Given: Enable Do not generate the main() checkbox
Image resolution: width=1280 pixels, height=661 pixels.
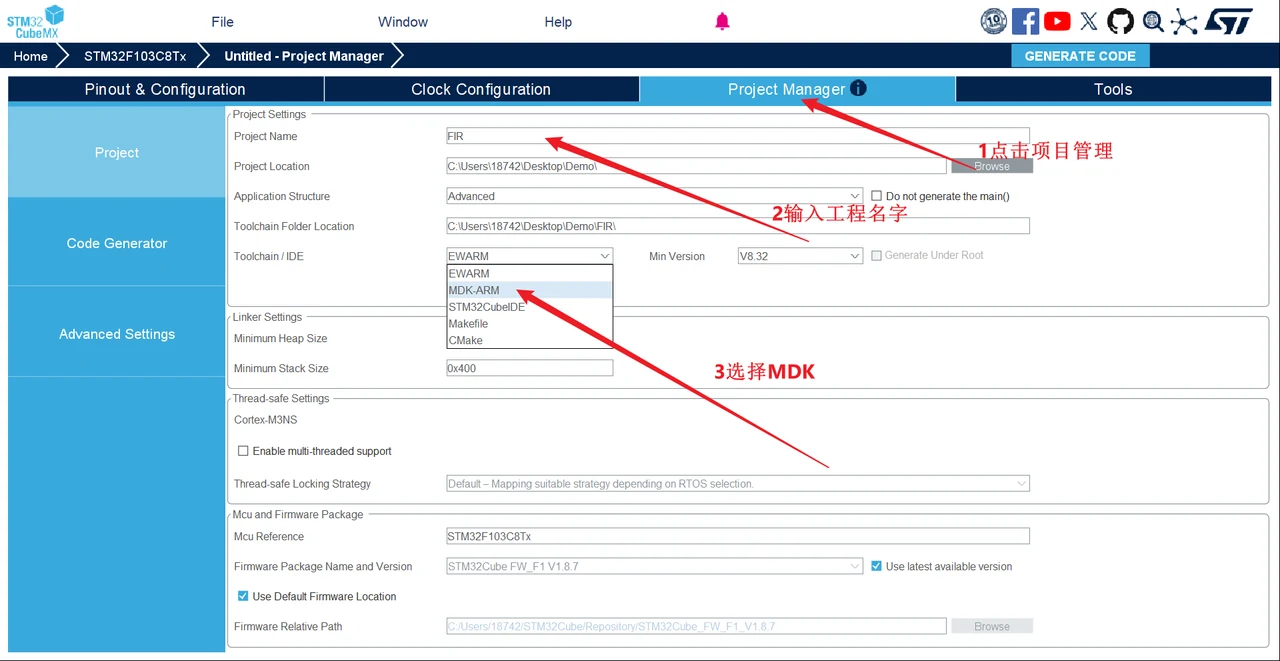Looking at the screenshot, I should point(877,196).
